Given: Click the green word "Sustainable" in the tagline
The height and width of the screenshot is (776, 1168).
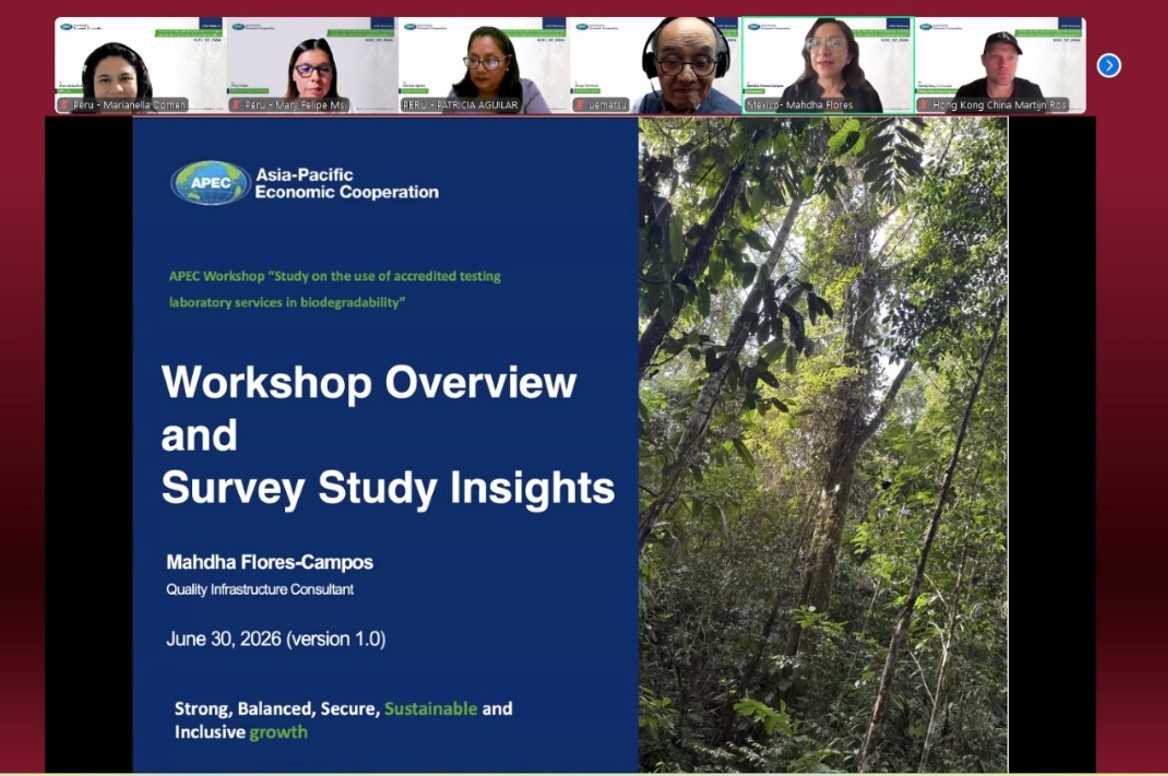Looking at the screenshot, I should (x=431, y=708).
